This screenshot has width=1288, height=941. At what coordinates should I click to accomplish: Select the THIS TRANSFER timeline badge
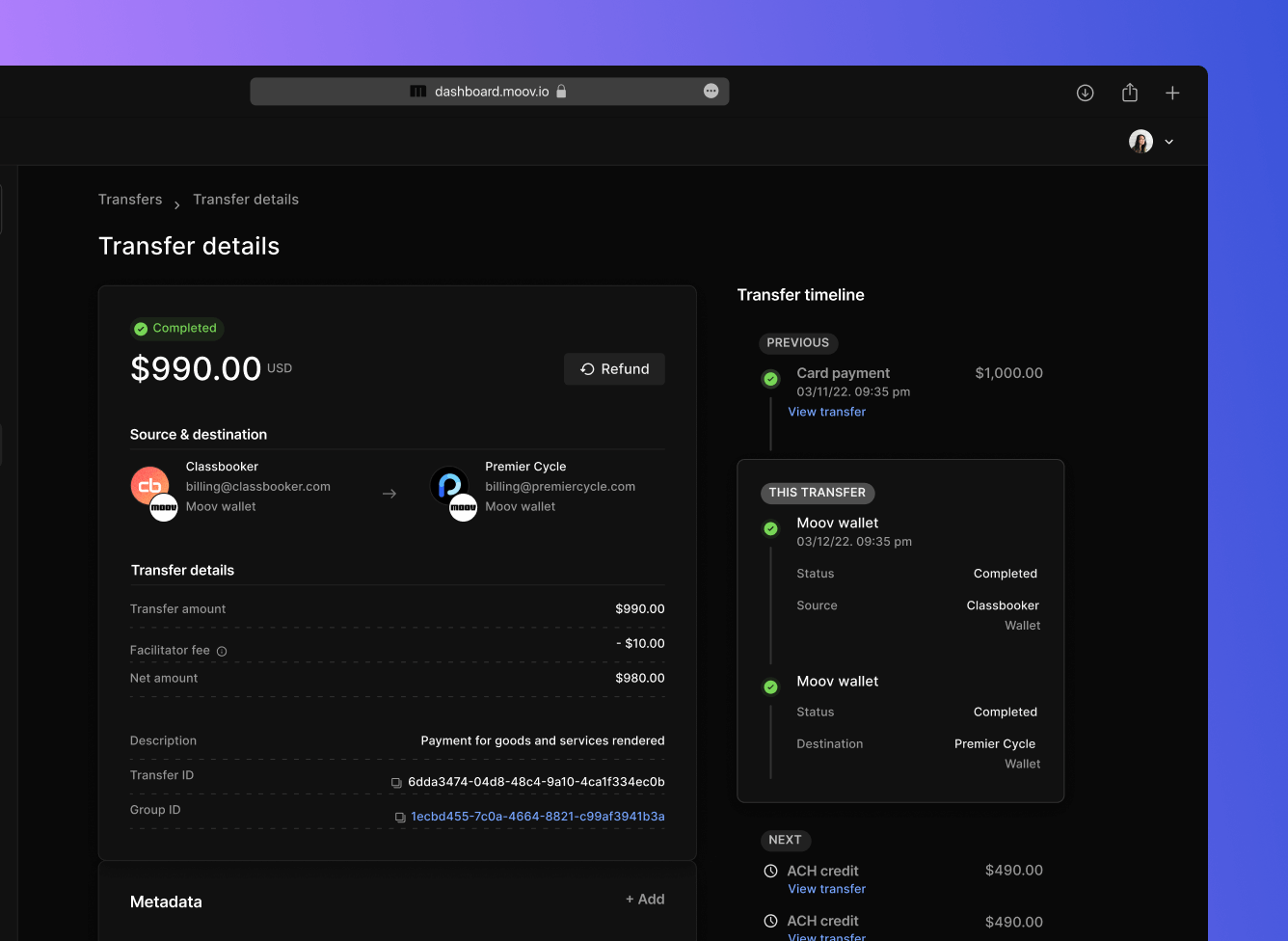click(x=818, y=493)
